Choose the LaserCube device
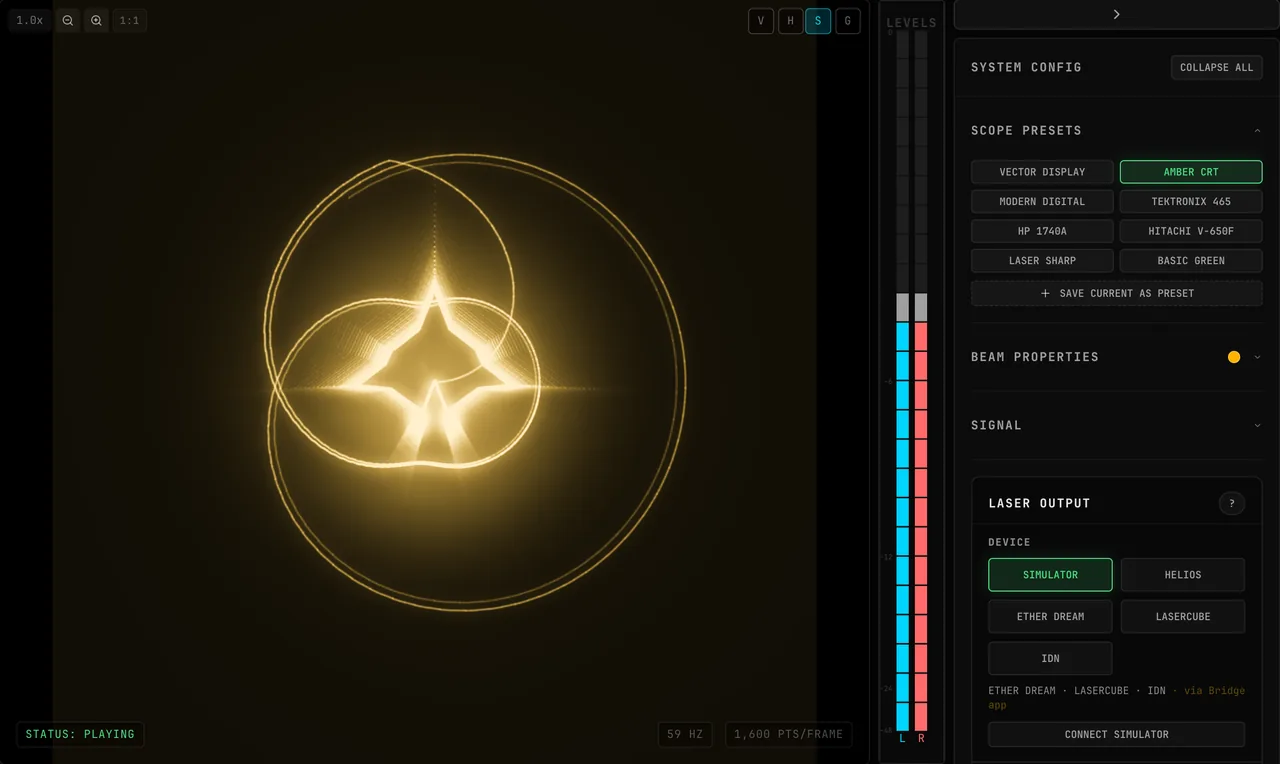Viewport: 1280px width, 764px height. [x=1183, y=617]
